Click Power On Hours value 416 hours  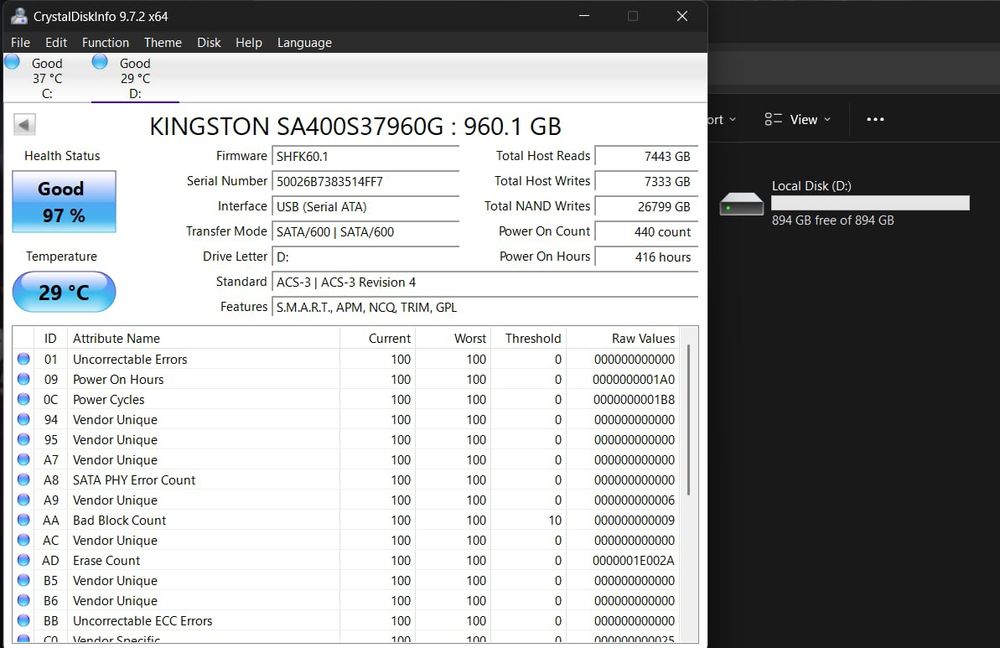tap(646, 257)
